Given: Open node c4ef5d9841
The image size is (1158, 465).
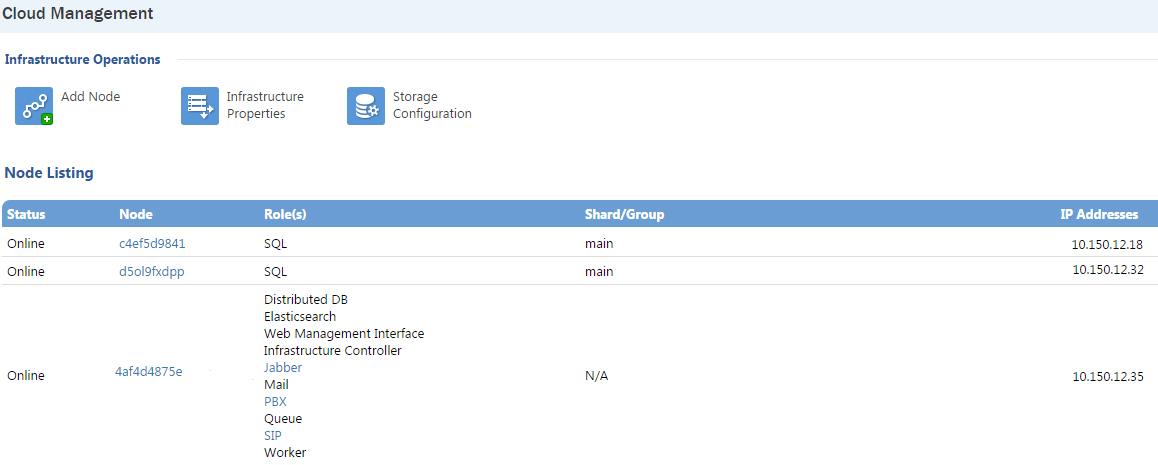Looking at the screenshot, I should [x=152, y=244].
